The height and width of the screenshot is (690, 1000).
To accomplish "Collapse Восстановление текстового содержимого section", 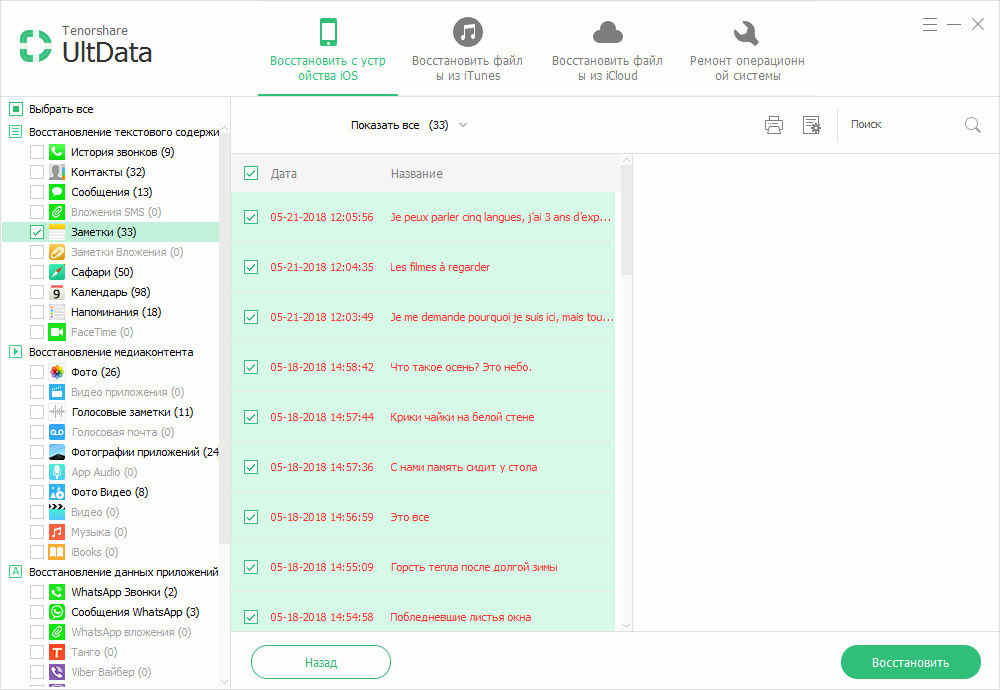I will click(x=16, y=132).
